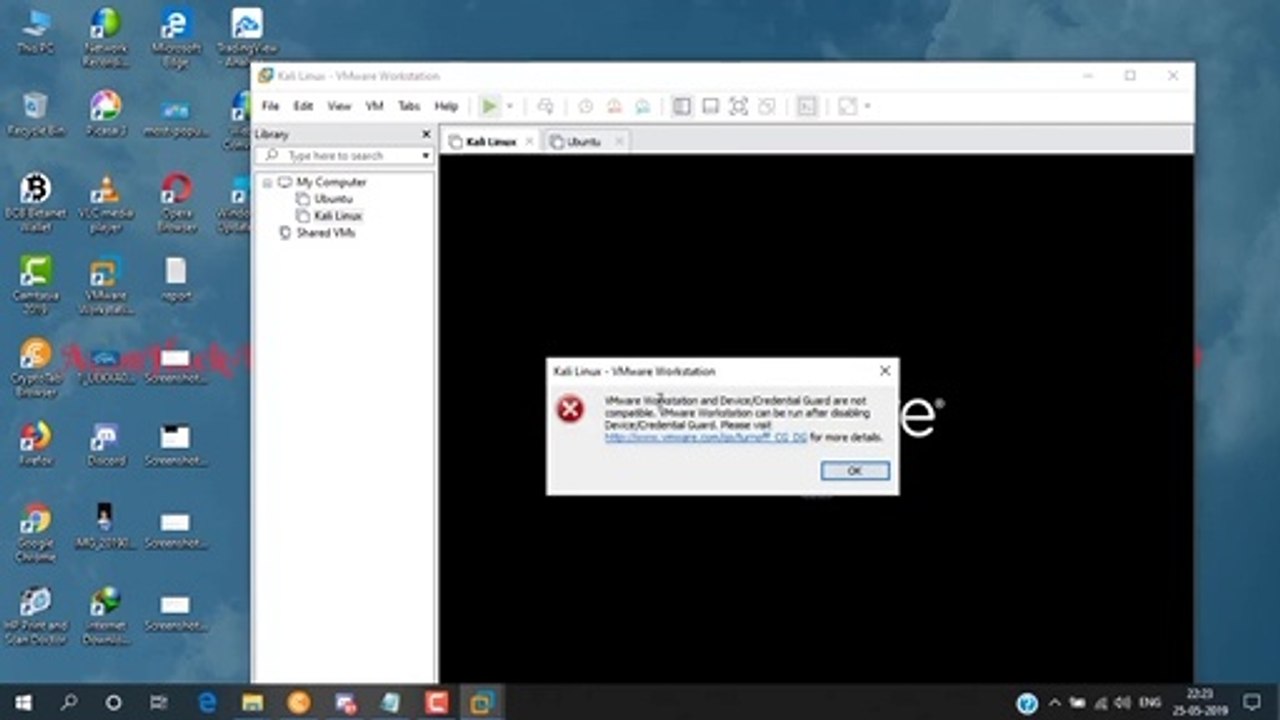Toggle the thumbnail bar toolbar icon
This screenshot has height=720, width=1280.
coord(710,106)
